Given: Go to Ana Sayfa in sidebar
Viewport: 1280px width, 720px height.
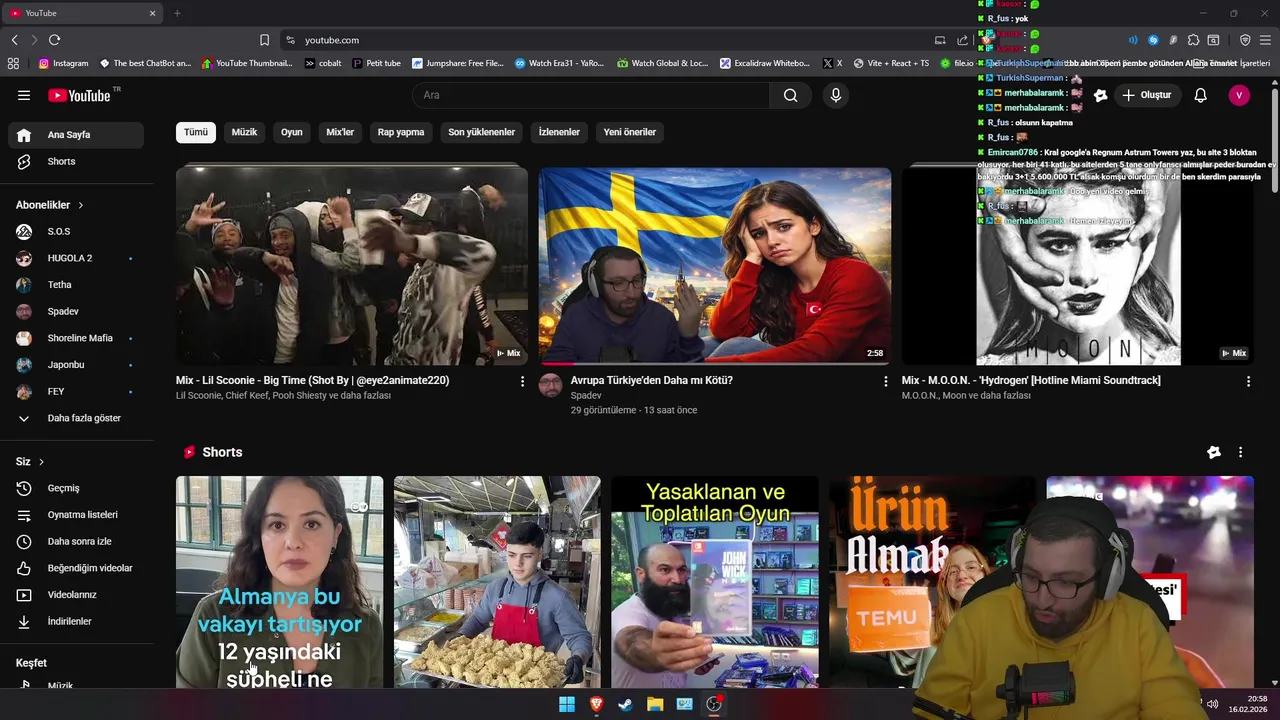Looking at the screenshot, I should 76,135.
